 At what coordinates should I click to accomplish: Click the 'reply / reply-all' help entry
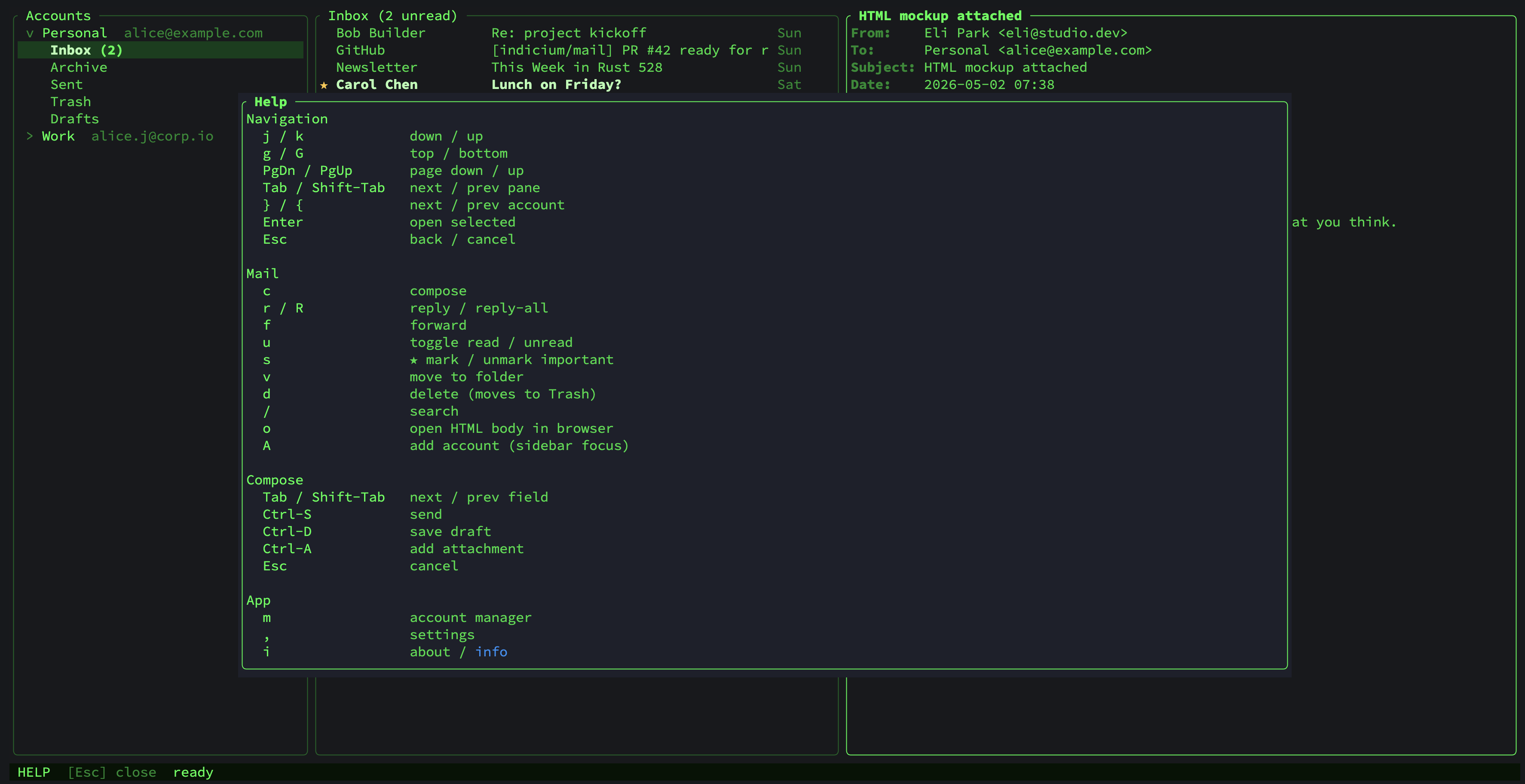tap(479, 309)
